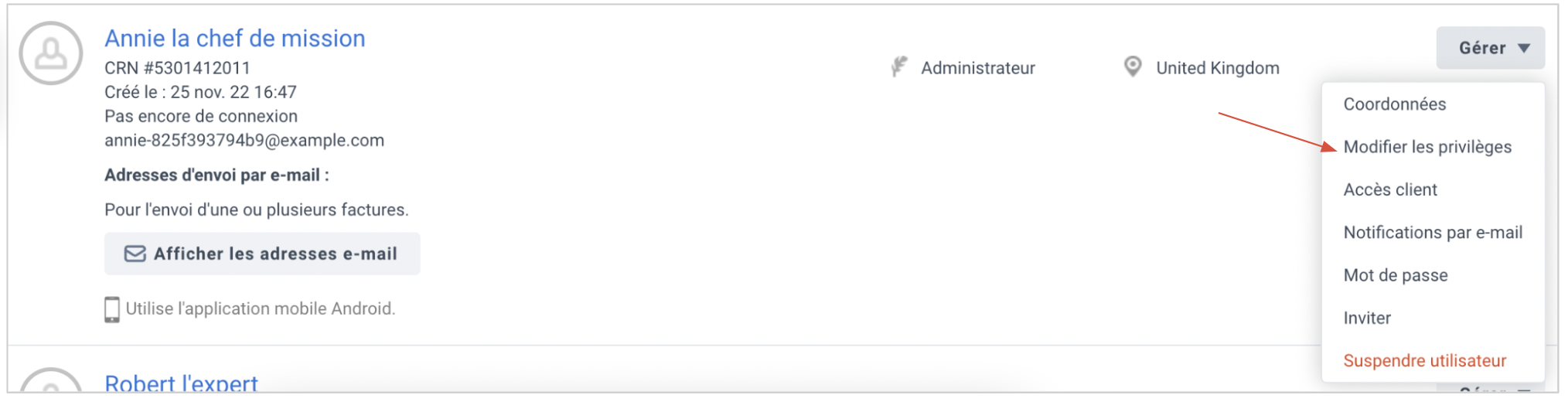The width and height of the screenshot is (1568, 402).
Task: Click Afficher les adresses e-mail button
Action: tap(262, 254)
